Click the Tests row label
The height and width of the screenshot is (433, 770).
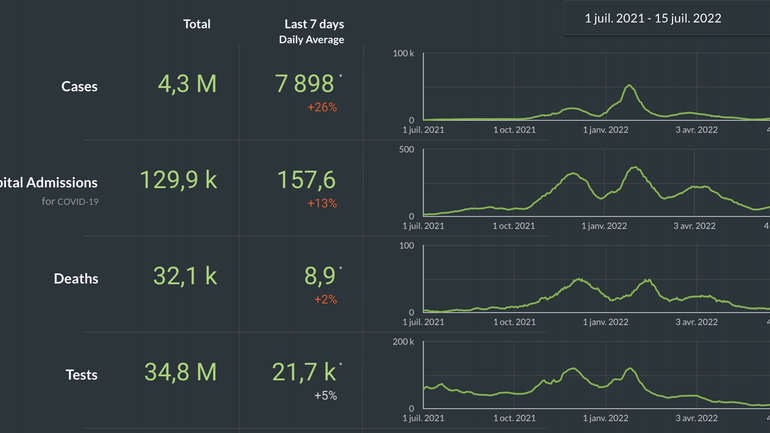[x=82, y=375]
